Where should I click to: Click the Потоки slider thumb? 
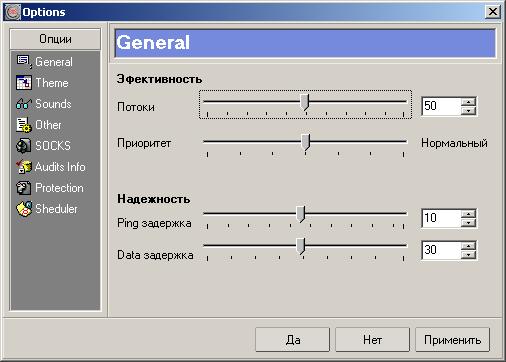(x=305, y=102)
